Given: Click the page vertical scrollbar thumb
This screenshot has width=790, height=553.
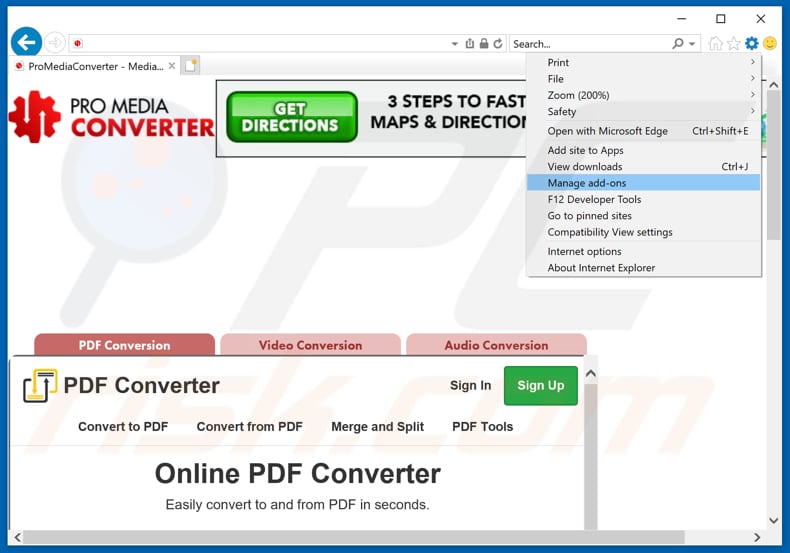Looking at the screenshot, I should pyautogui.click(x=774, y=166).
